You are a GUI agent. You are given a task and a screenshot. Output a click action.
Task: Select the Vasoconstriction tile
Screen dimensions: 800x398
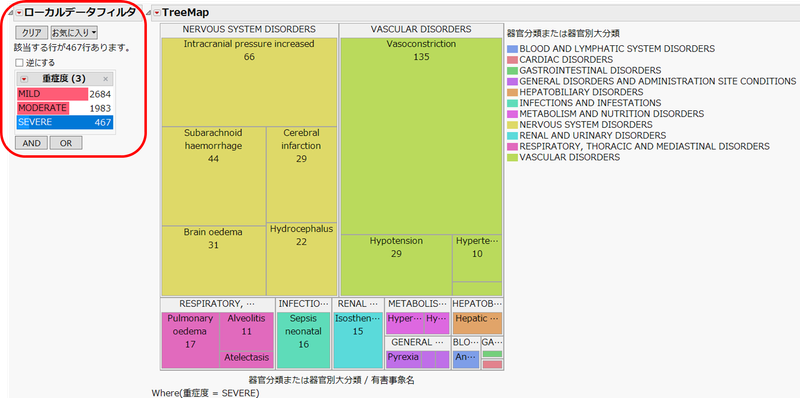click(x=421, y=136)
